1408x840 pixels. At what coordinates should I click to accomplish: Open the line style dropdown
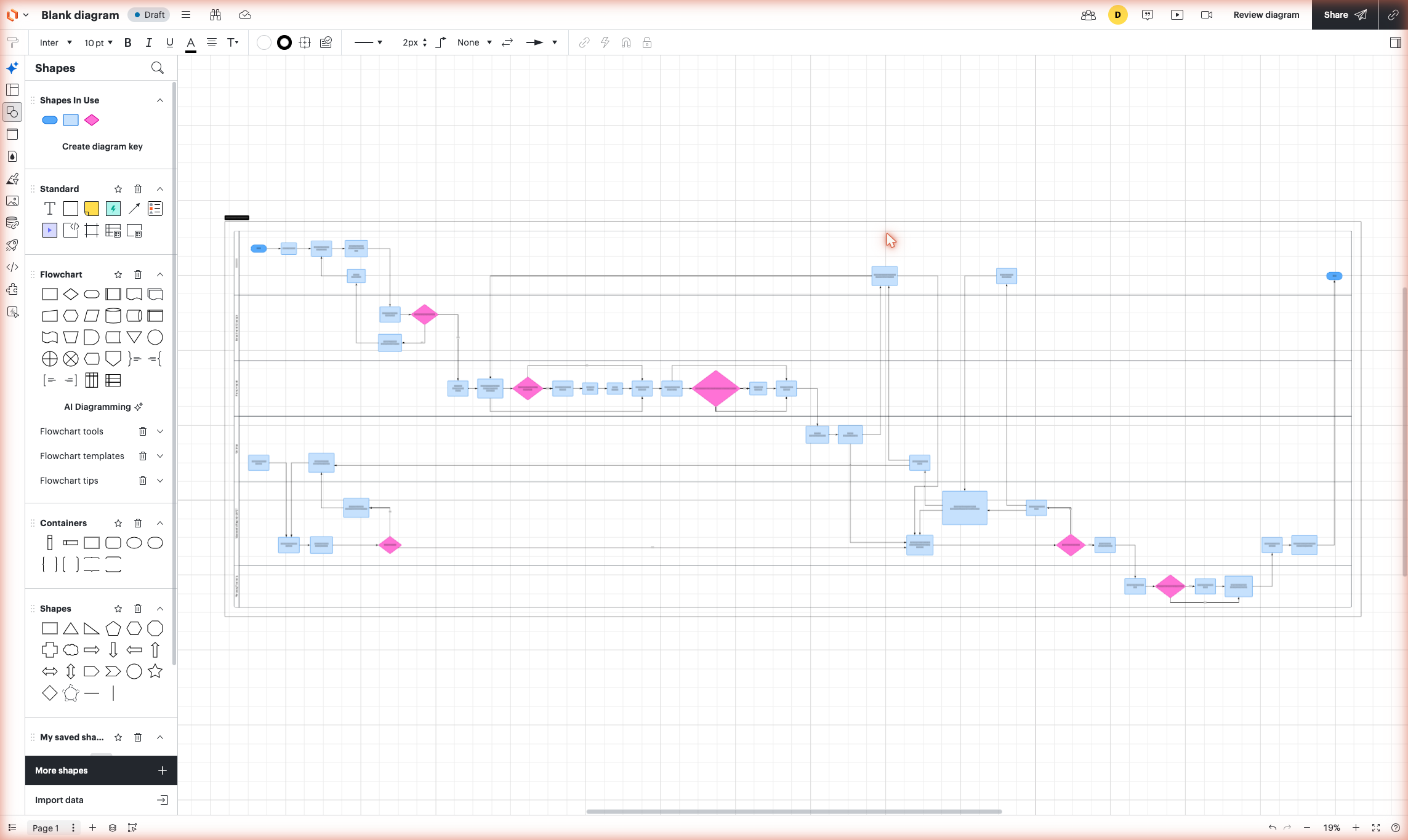point(368,42)
